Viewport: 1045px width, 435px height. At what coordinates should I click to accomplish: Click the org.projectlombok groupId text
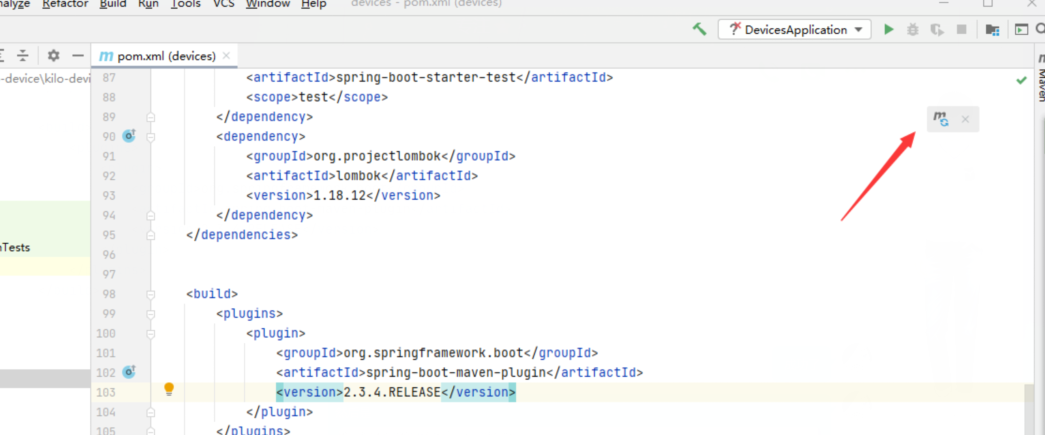(x=376, y=157)
